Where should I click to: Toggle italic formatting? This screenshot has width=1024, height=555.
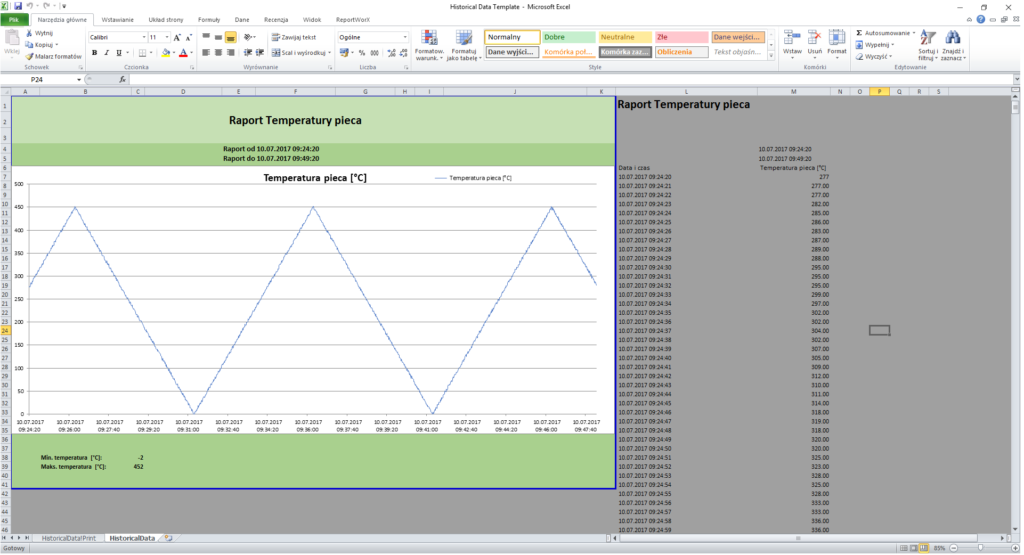pyautogui.click(x=106, y=53)
